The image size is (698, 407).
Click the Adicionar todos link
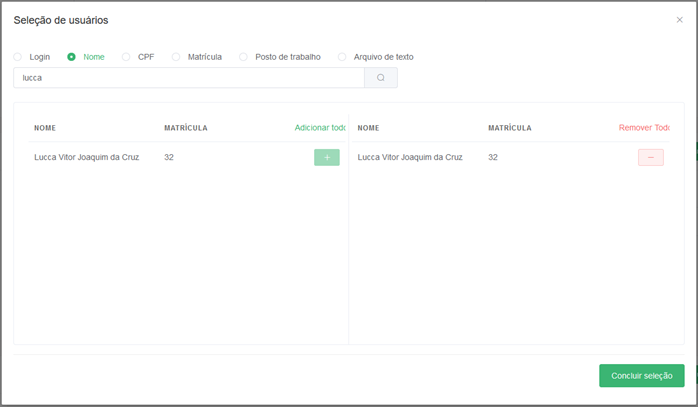(320, 128)
